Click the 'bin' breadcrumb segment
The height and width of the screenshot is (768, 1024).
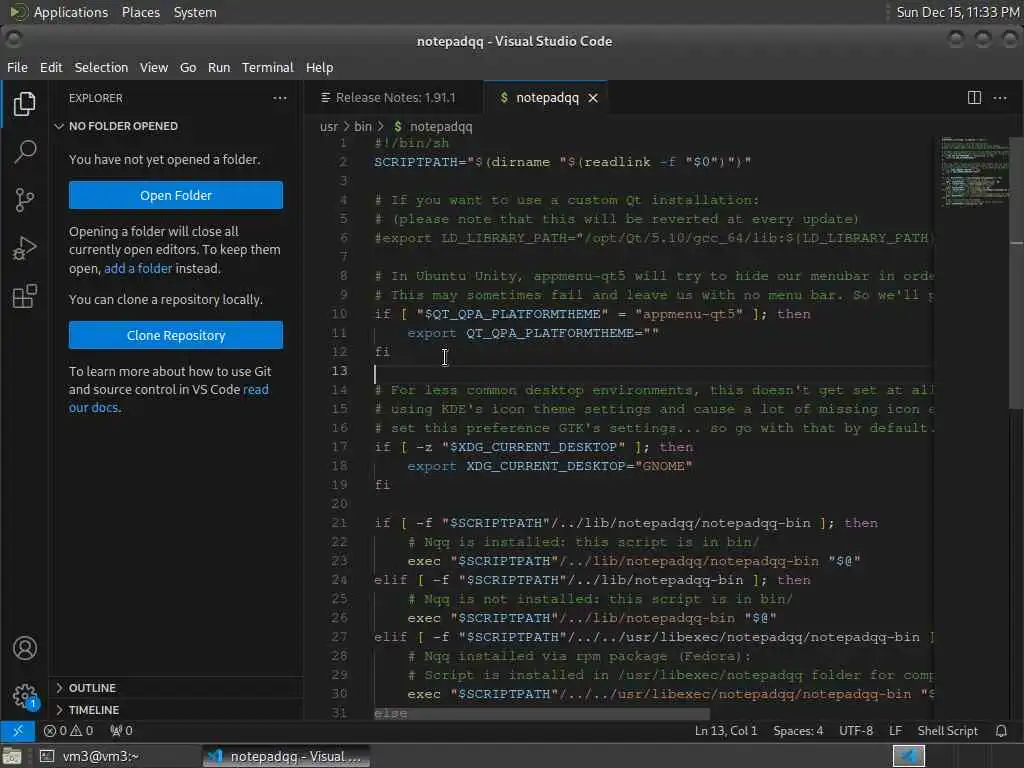click(362, 127)
